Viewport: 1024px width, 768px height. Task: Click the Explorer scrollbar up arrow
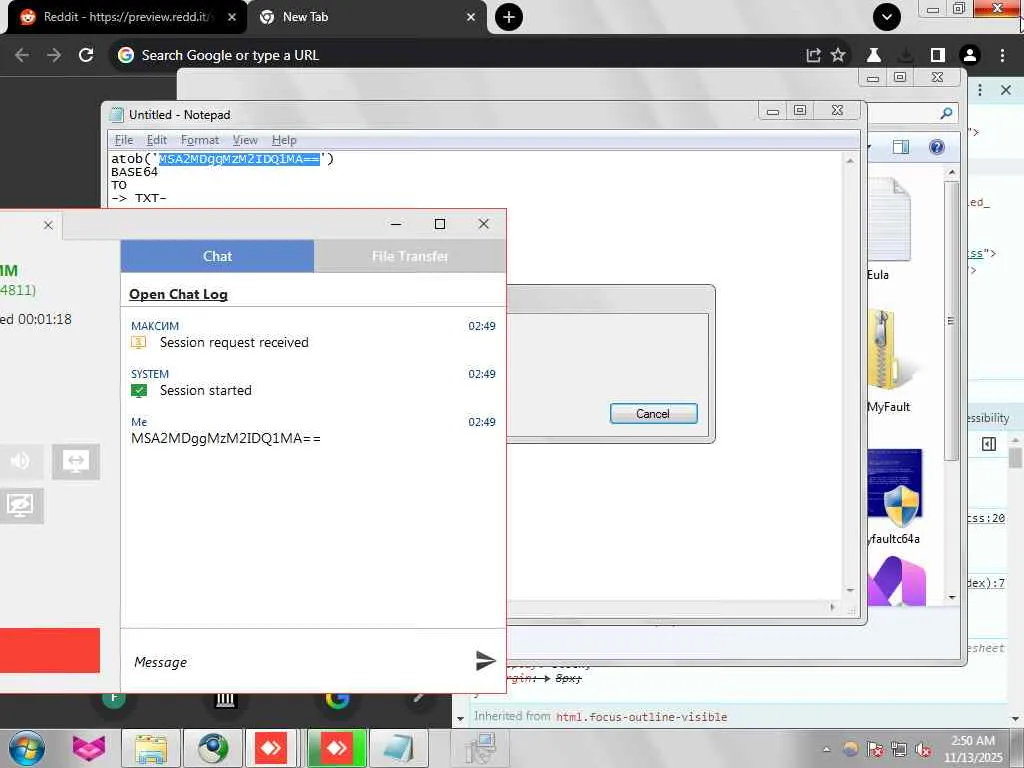pos(952,172)
